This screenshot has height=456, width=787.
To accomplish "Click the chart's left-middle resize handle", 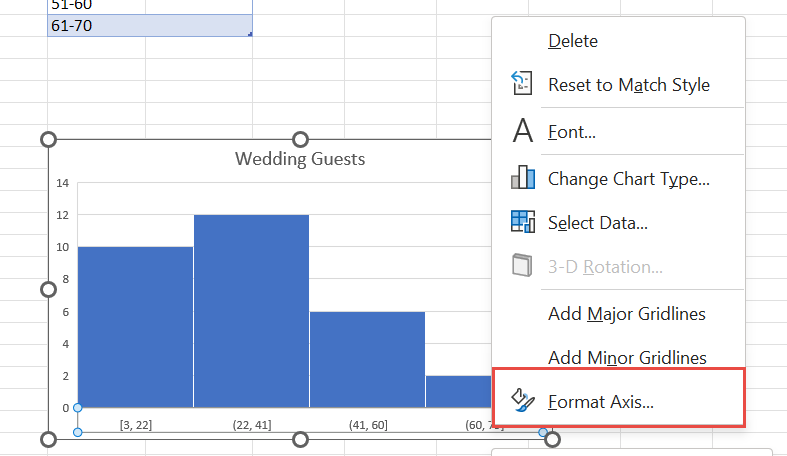I will tap(48, 289).
